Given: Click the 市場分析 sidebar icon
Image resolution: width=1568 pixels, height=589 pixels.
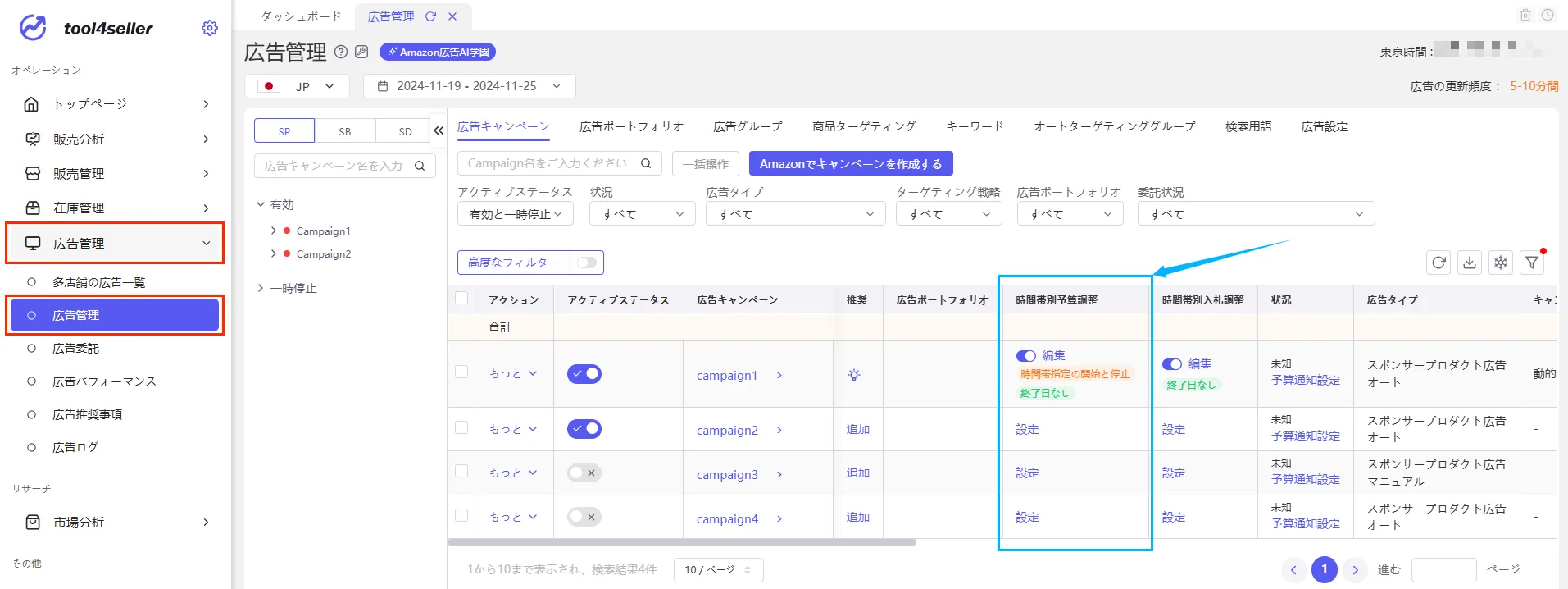Looking at the screenshot, I should tap(32, 523).
